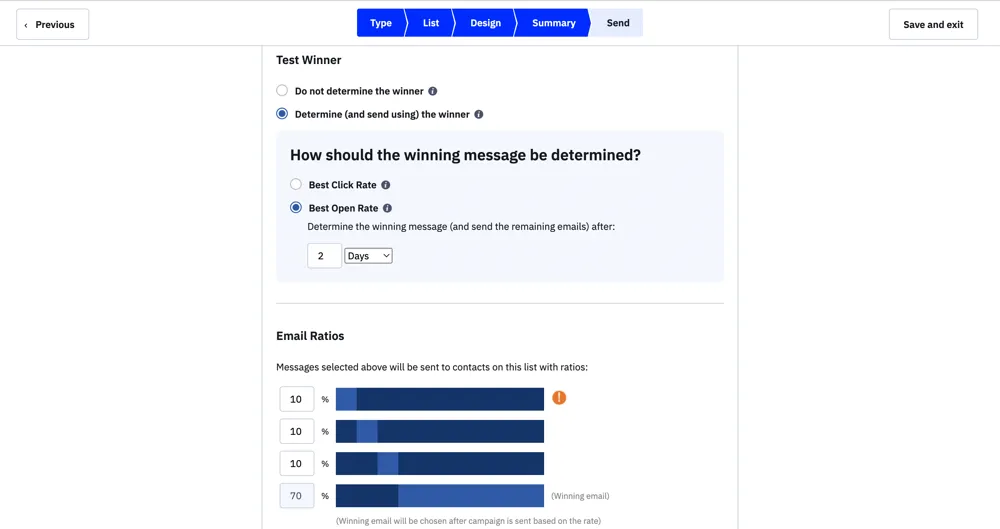
Task: Select "Determine (and send using) the winner" option
Action: point(282,114)
